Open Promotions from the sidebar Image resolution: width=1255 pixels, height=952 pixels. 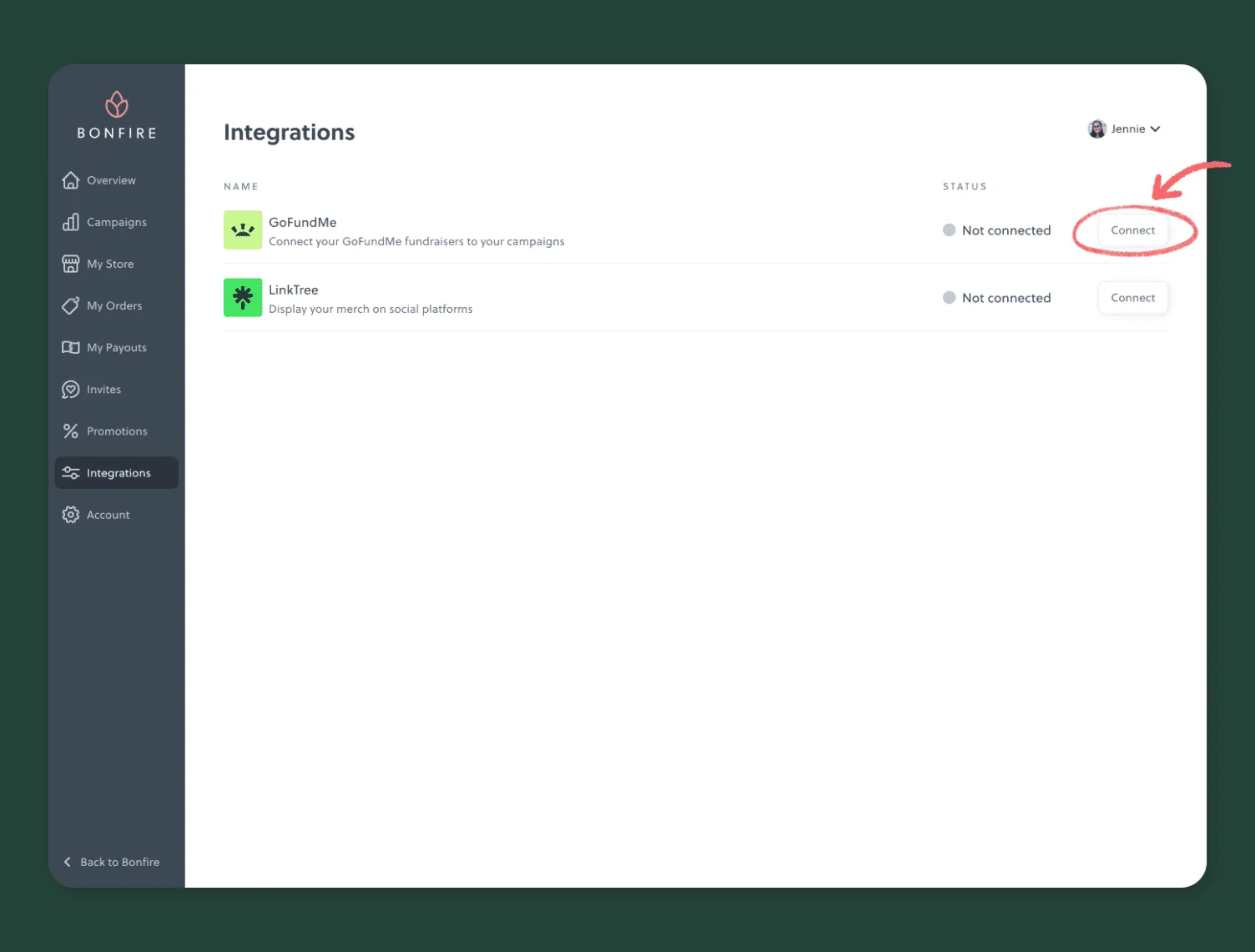pyautogui.click(x=117, y=431)
